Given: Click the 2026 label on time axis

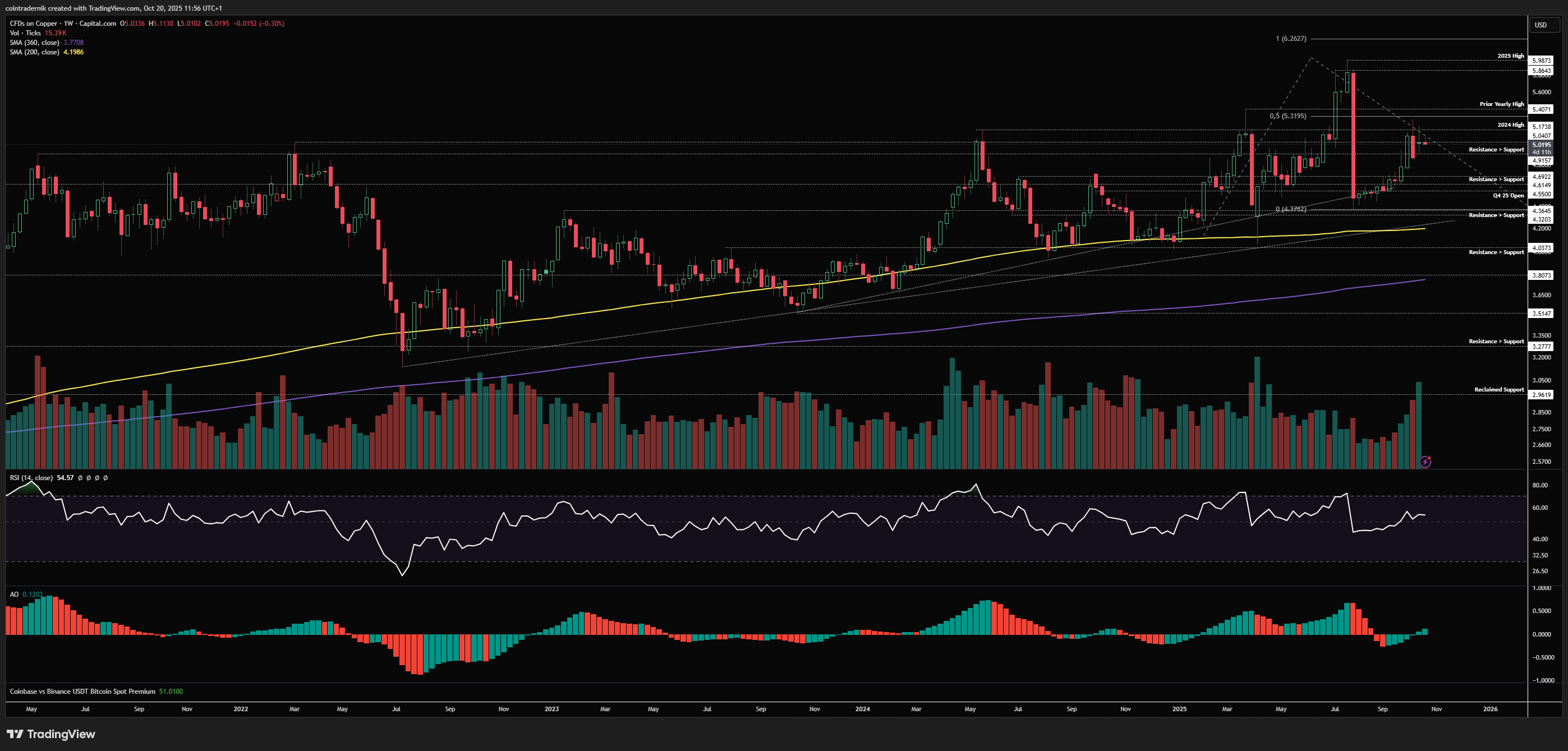Looking at the screenshot, I should tap(1490, 709).
